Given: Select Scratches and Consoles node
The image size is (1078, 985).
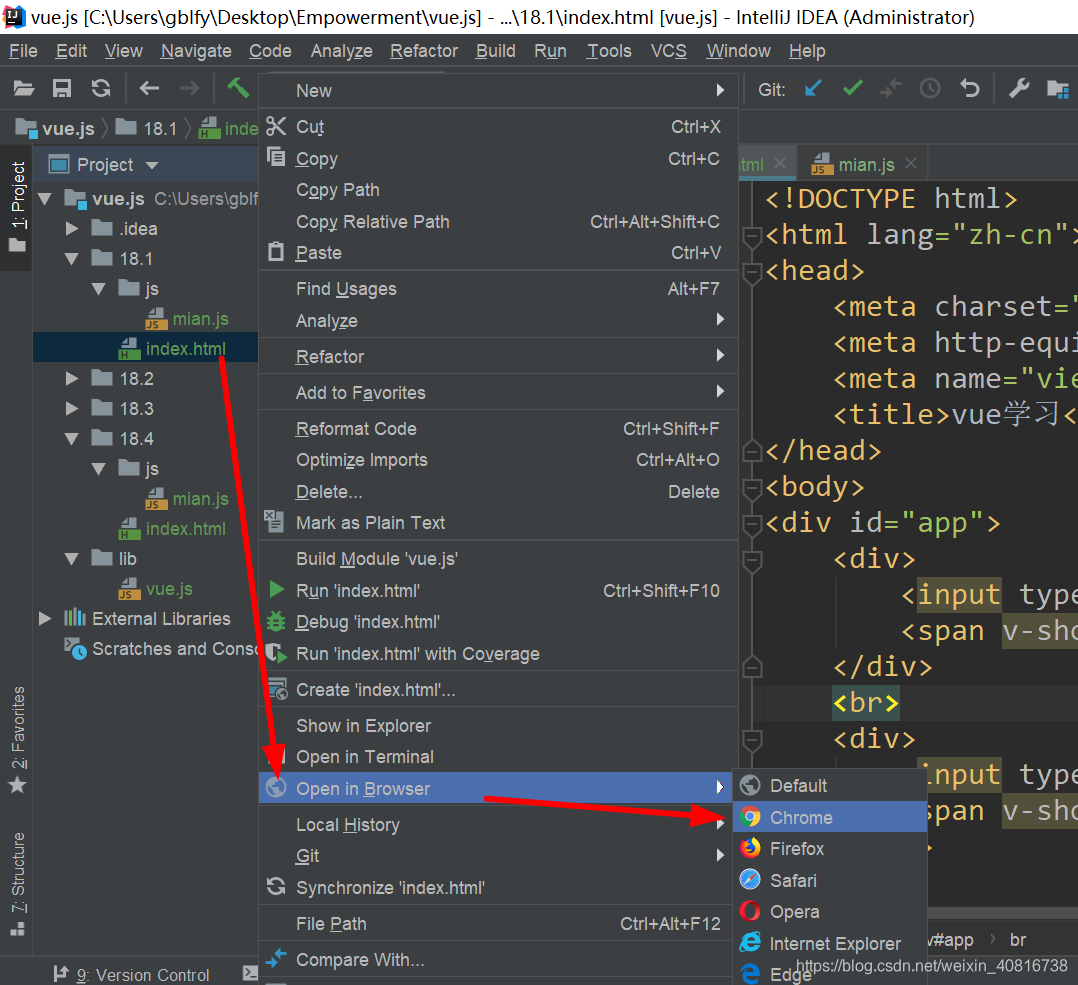Looking at the screenshot, I should [x=161, y=649].
